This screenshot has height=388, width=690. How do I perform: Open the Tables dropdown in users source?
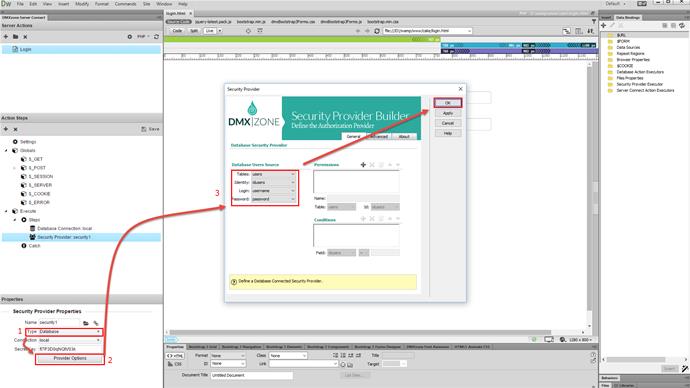pyautogui.click(x=273, y=174)
